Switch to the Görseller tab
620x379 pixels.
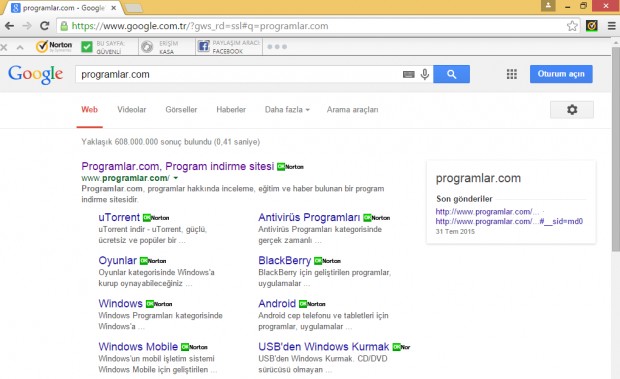click(181, 109)
